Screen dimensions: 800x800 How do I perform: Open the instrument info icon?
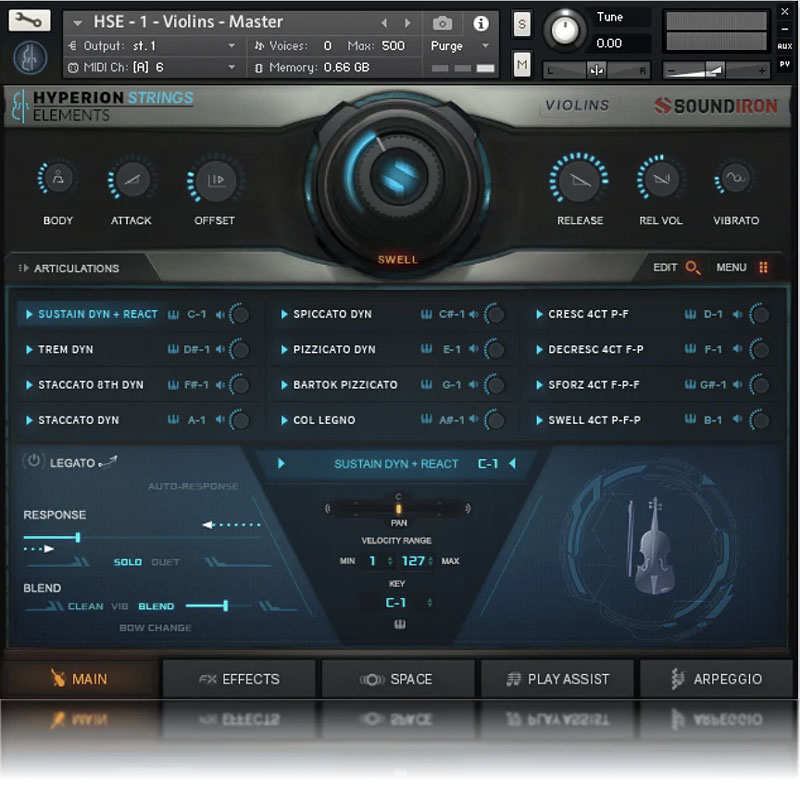click(481, 23)
